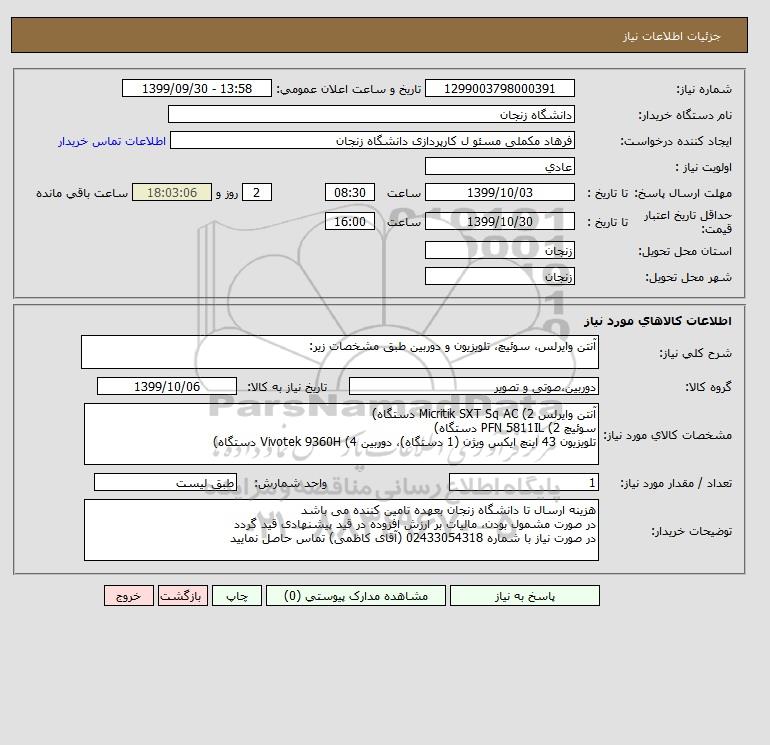Click the ایجاد کننده درخواست label

676,141
